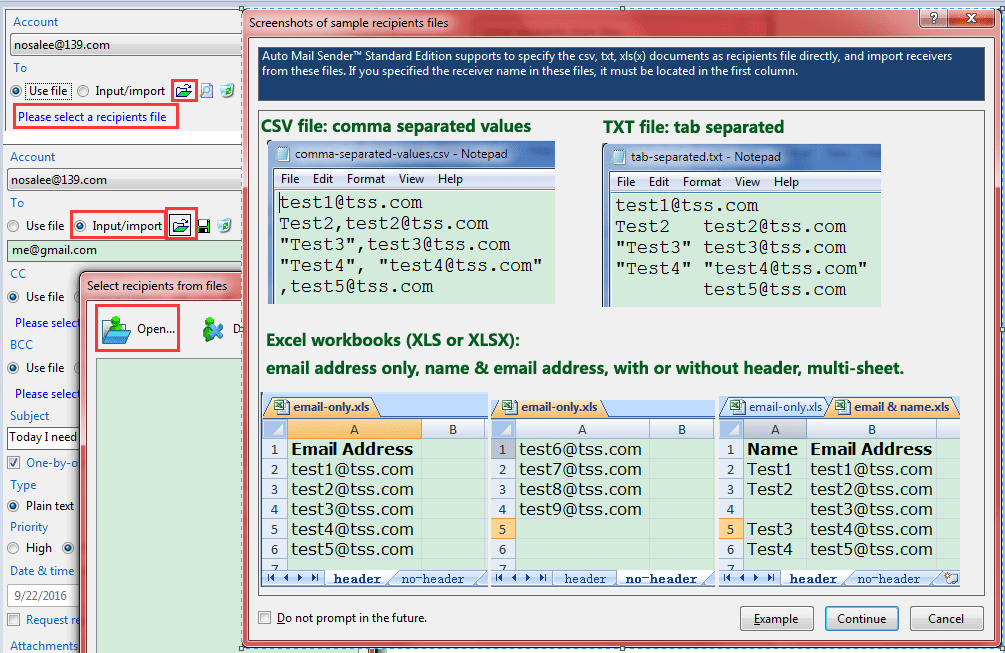1005x653 pixels.
Task: Click the magnifier preview icon in the upper To row
Action: point(206,91)
